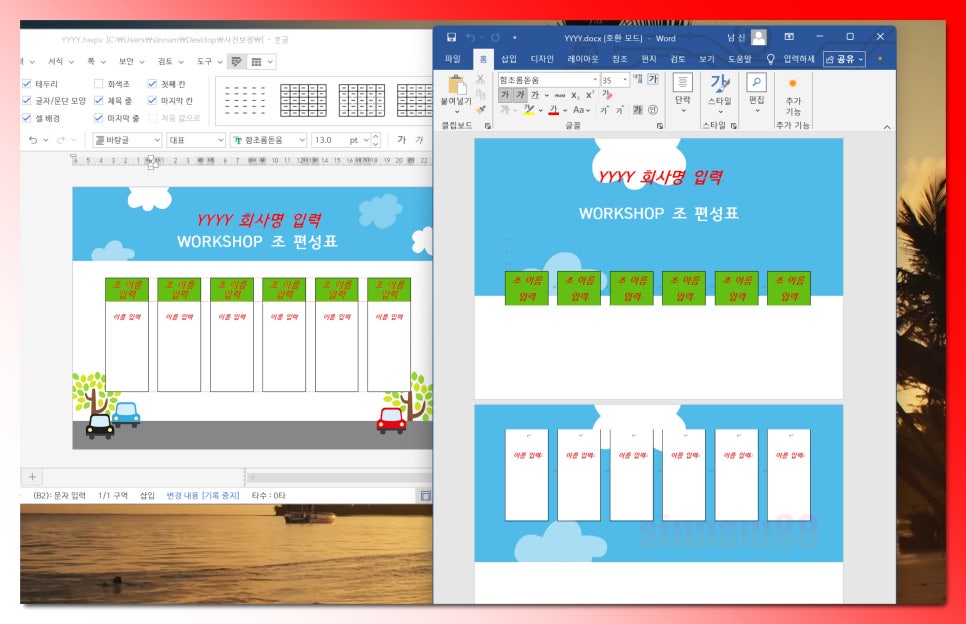Click the Format Painter brush icon in Word
This screenshot has width=966, height=624.
pyautogui.click(x=481, y=110)
